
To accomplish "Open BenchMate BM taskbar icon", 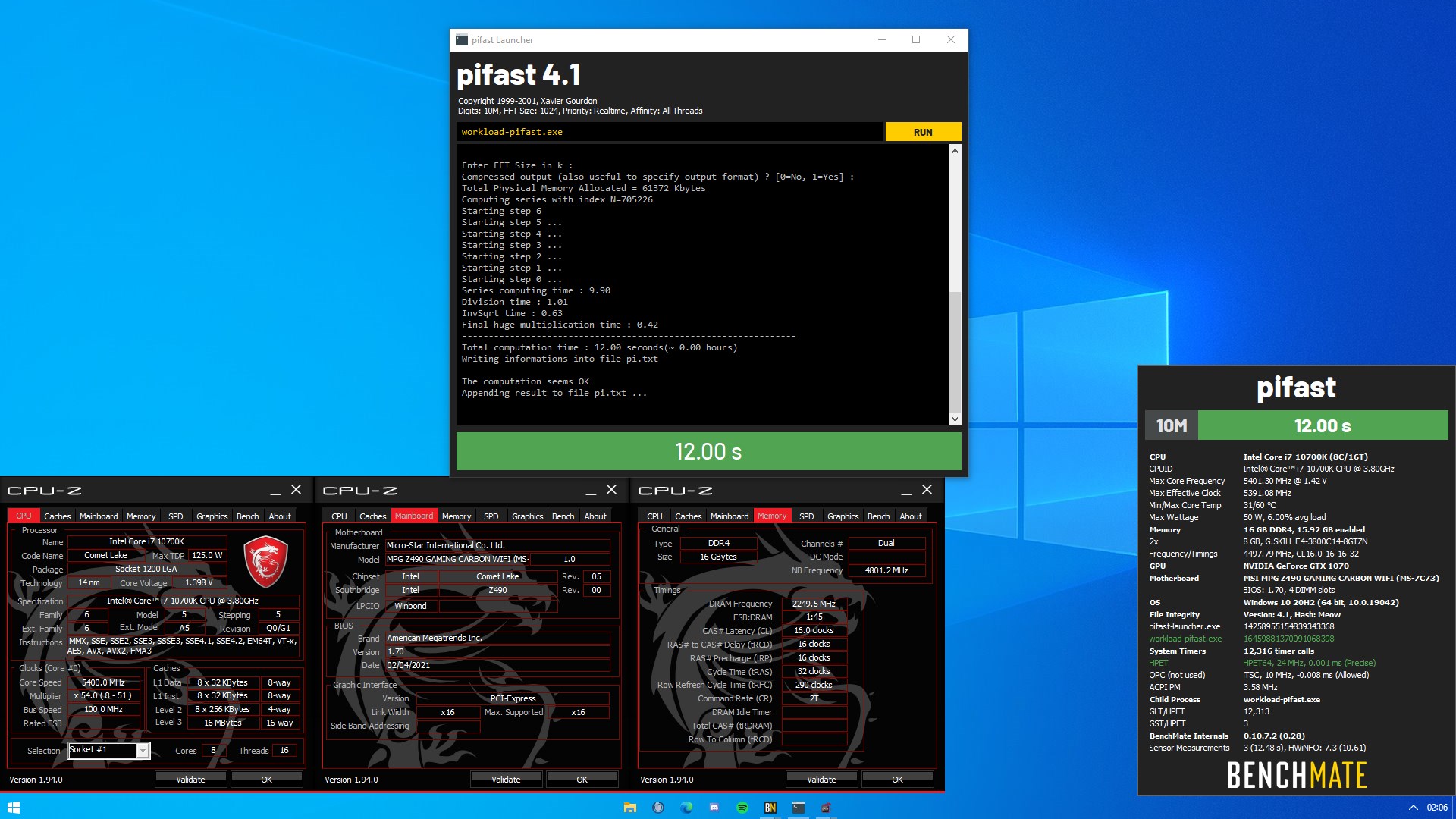I will [770, 808].
